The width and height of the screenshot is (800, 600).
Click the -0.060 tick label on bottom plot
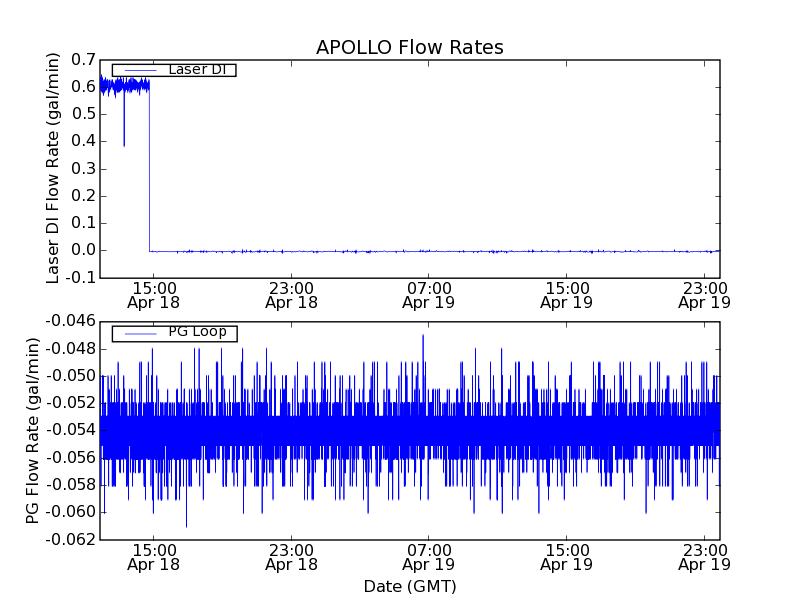[70, 512]
